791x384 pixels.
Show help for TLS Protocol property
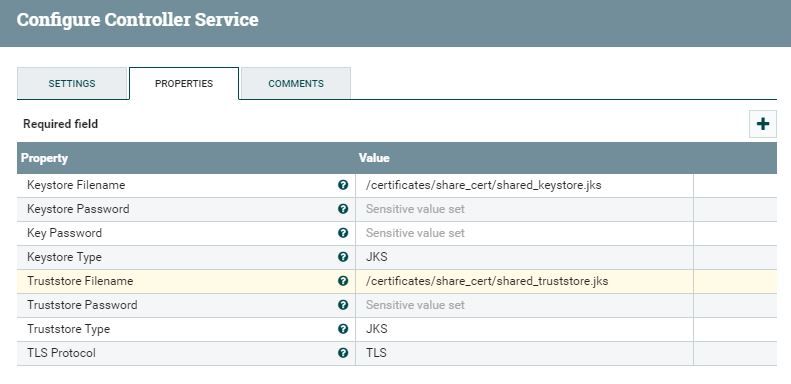[x=343, y=353]
